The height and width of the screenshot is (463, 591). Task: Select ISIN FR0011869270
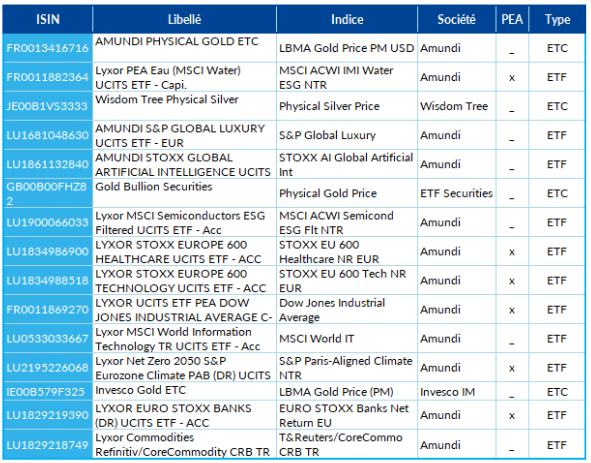pyautogui.click(x=47, y=310)
